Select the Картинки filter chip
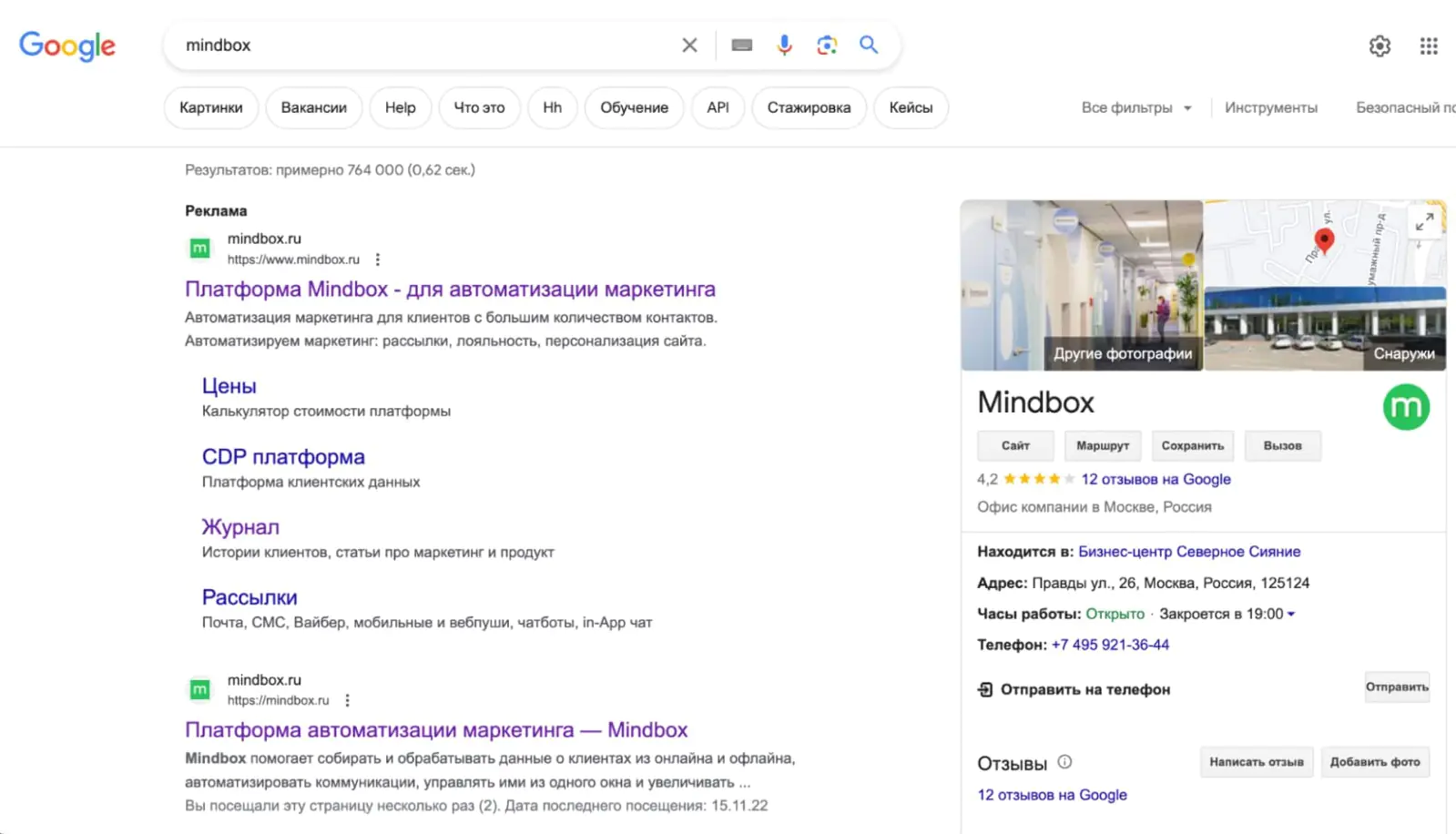 tap(211, 107)
